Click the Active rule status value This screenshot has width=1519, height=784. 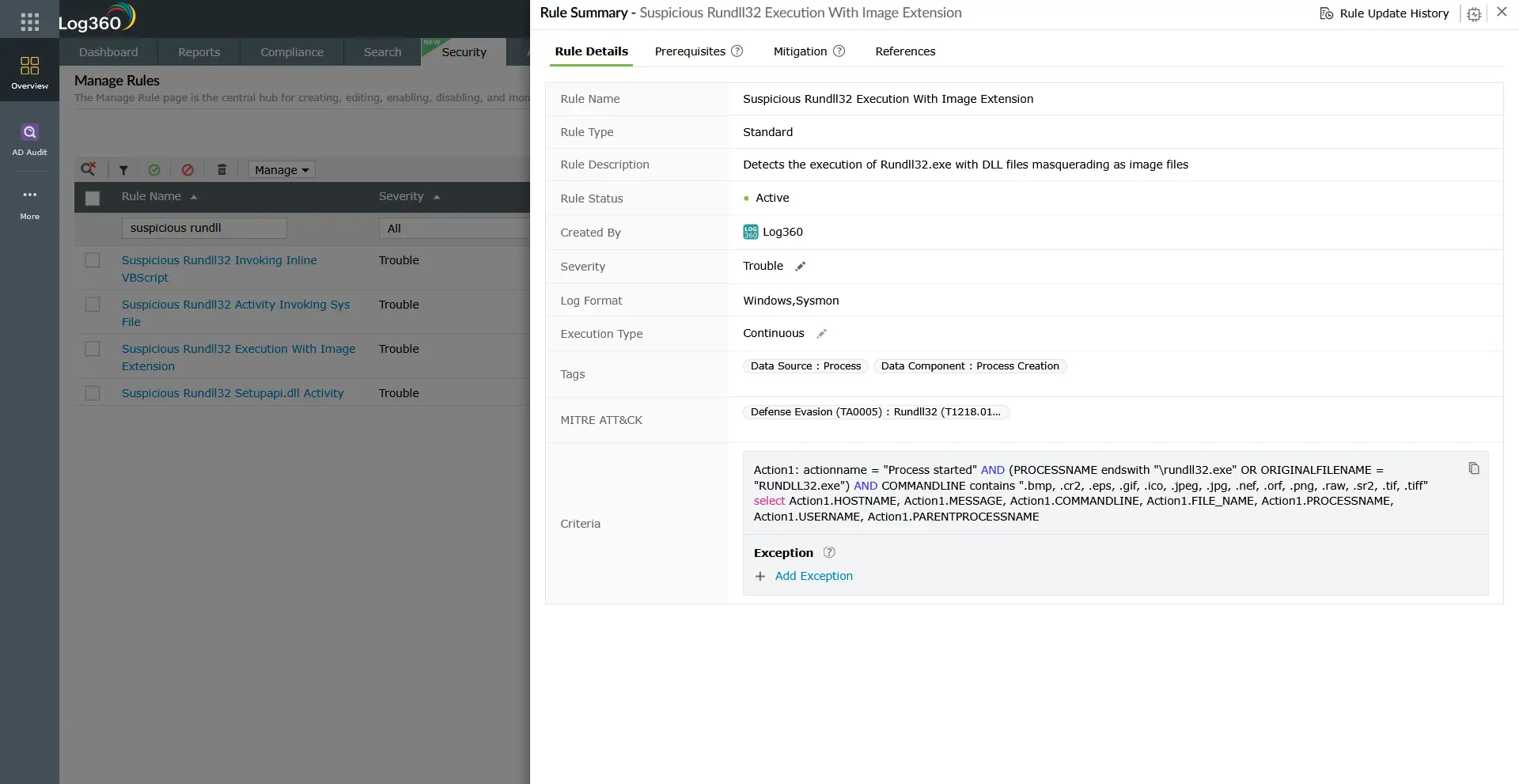coord(771,198)
